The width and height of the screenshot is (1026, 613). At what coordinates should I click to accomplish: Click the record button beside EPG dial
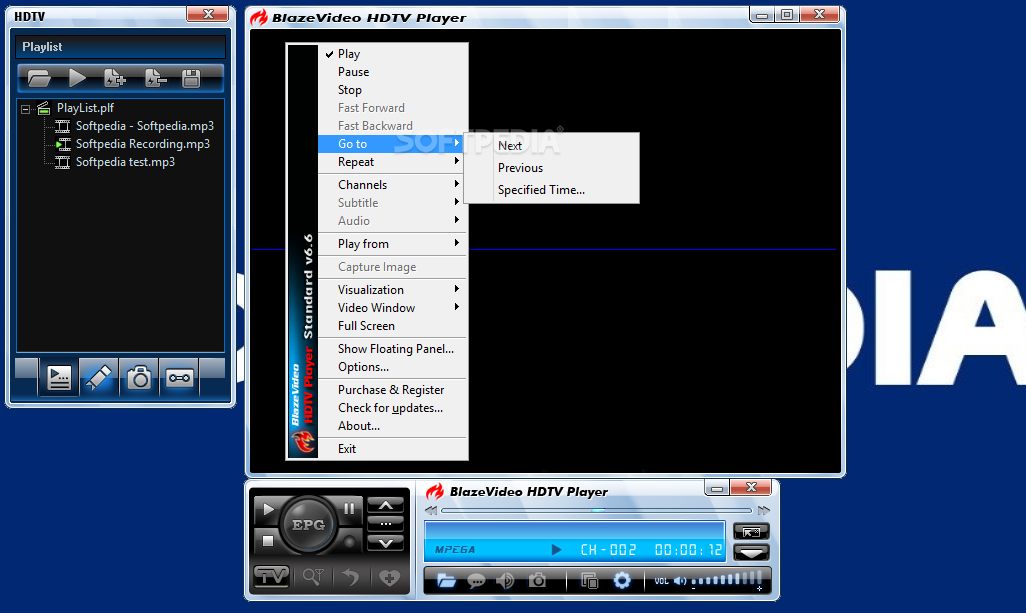click(x=350, y=542)
